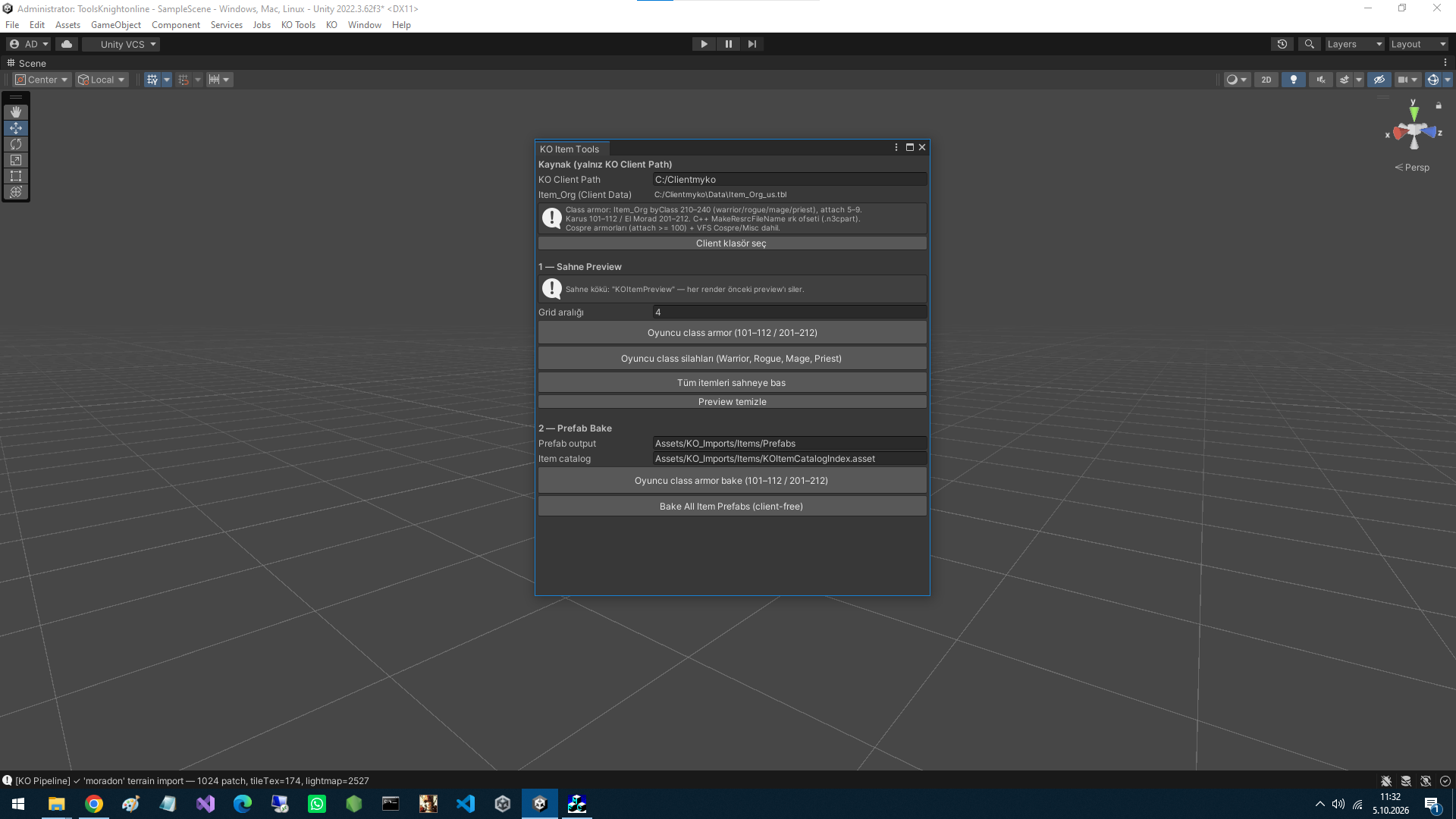The image size is (1456, 819).
Task: Toggle scene lighting bulb
Action: point(1294,80)
